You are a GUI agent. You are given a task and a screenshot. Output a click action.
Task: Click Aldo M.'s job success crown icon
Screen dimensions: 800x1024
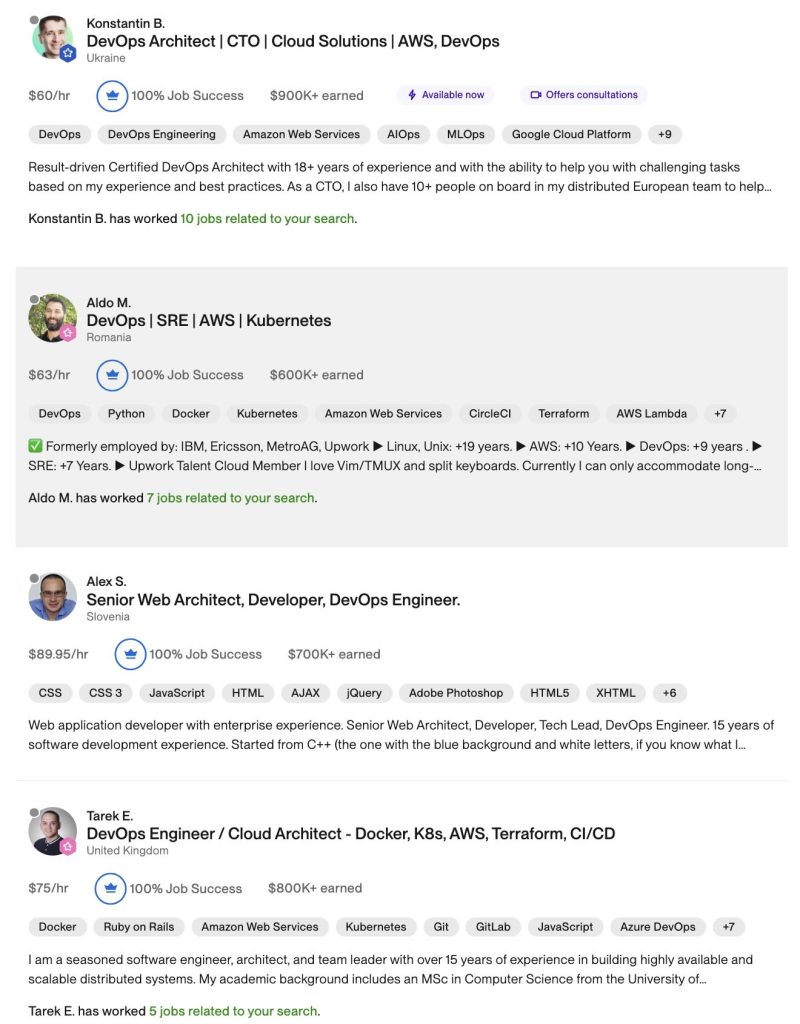tap(112, 375)
